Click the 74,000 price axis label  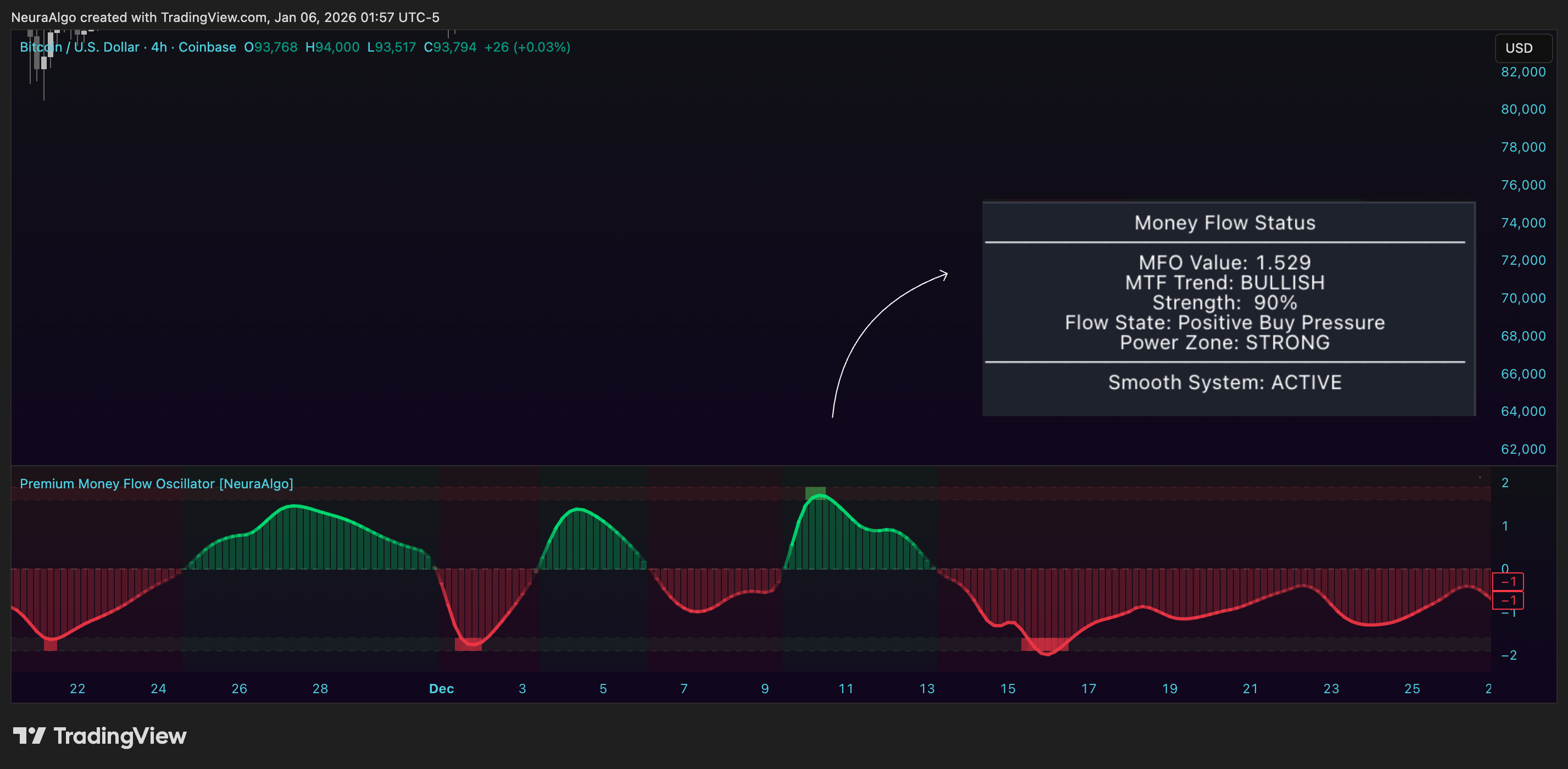(x=1523, y=222)
